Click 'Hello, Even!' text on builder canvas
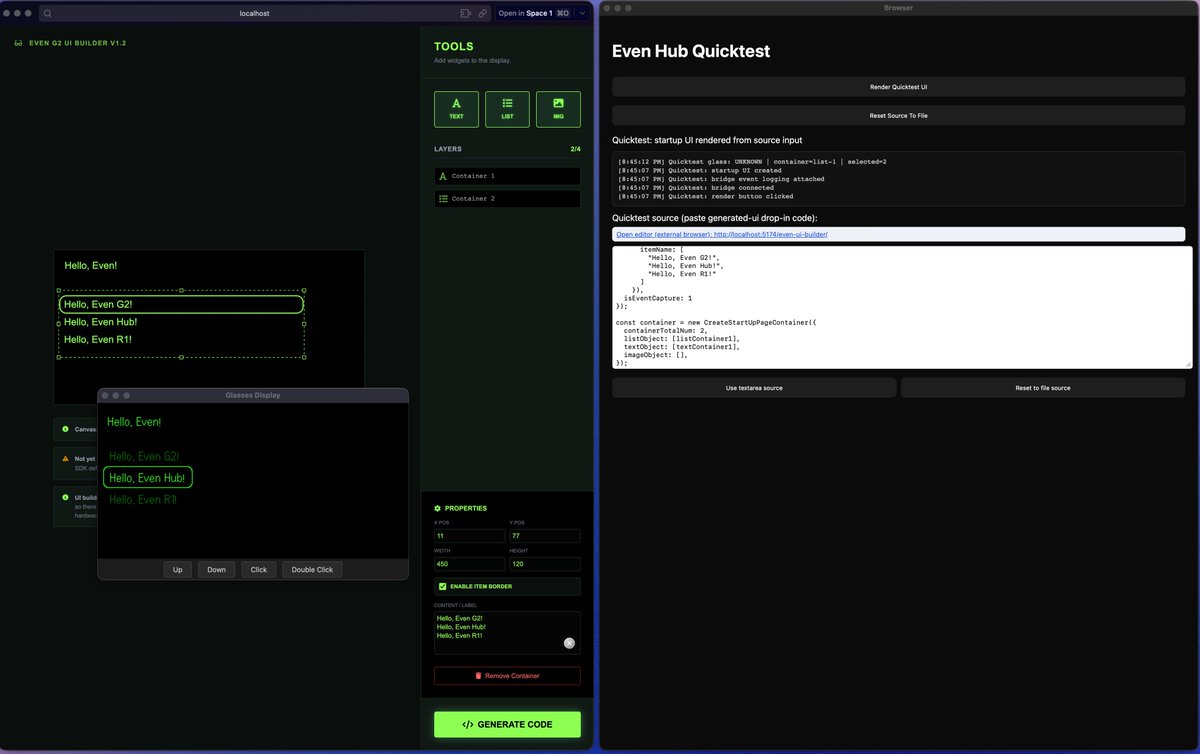 tap(91, 265)
